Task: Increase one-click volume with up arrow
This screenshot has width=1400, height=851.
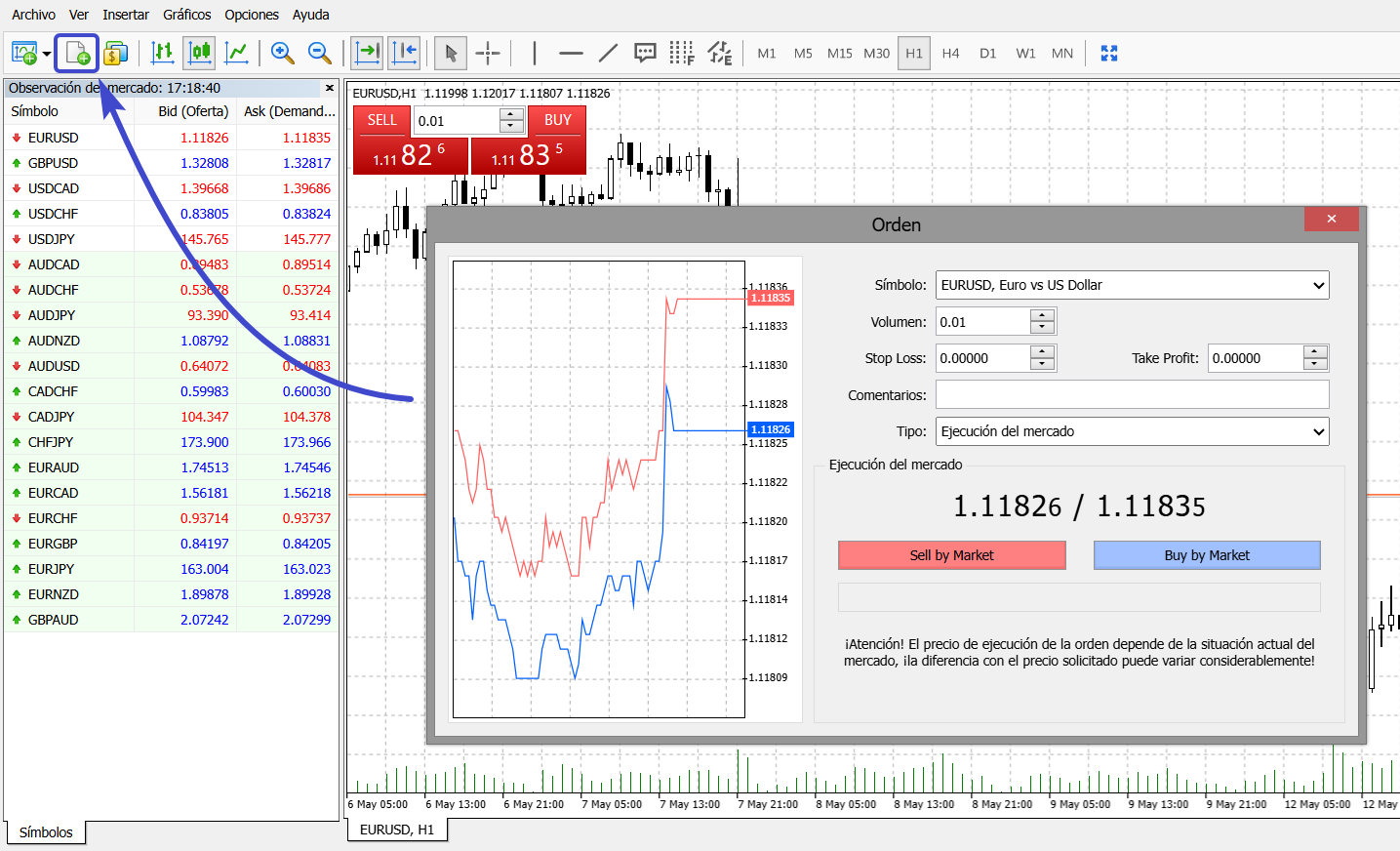Action: pos(511,114)
